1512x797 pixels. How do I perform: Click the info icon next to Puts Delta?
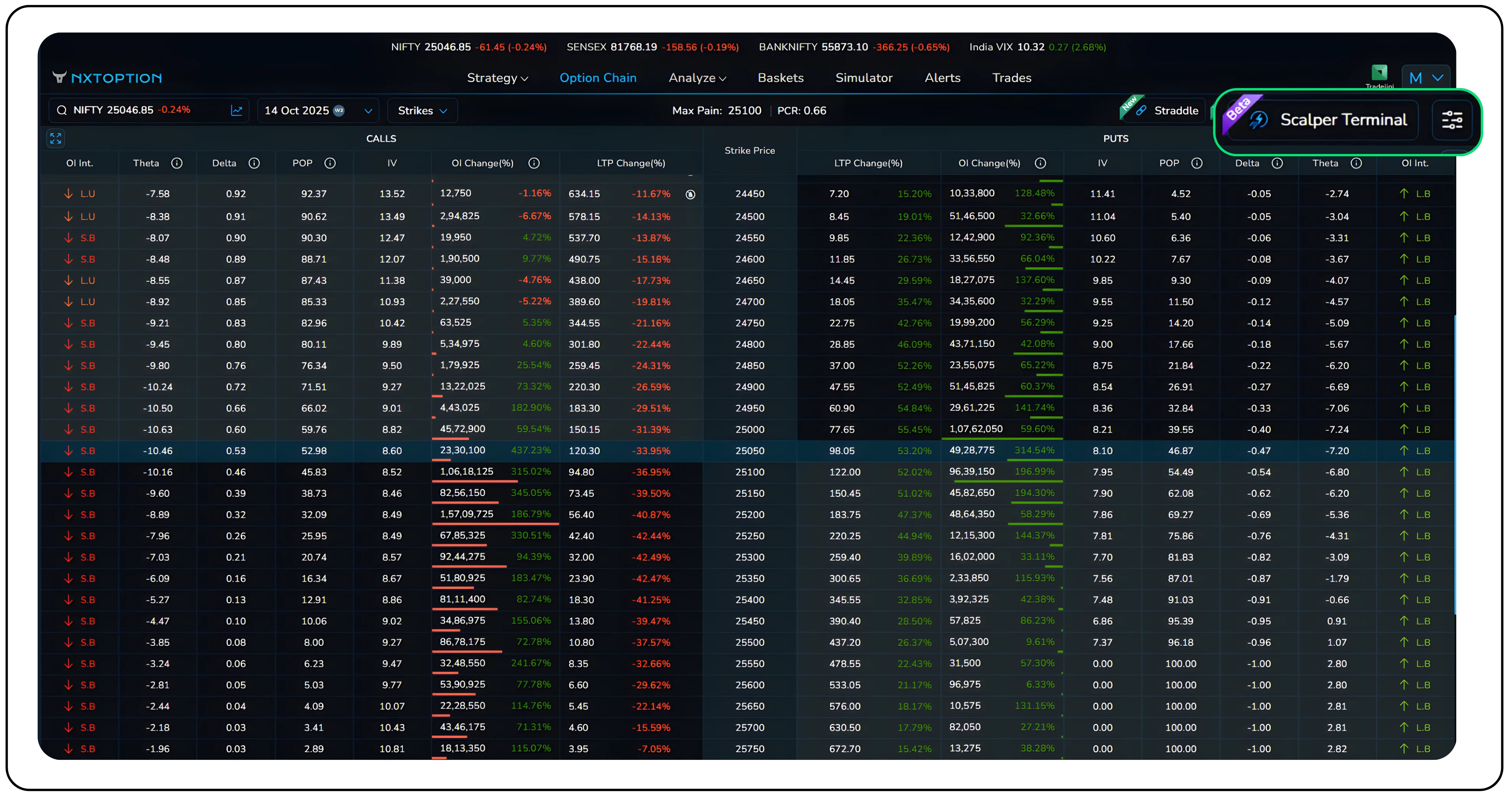(1277, 163)
